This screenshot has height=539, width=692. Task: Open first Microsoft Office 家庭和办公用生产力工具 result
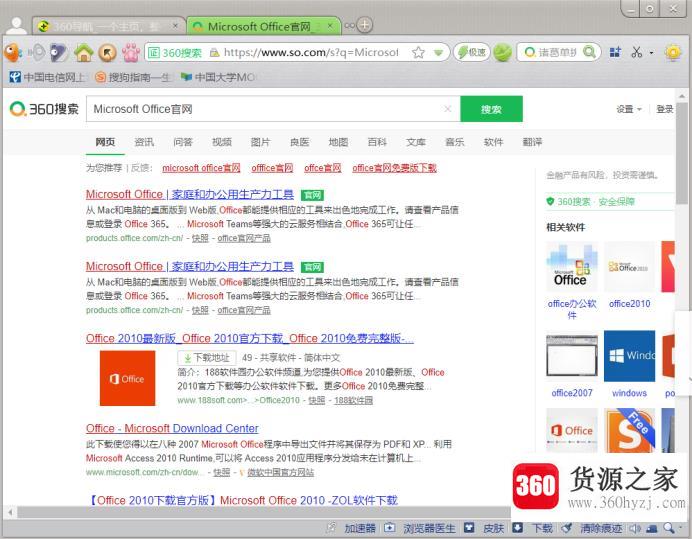[190, 194]
